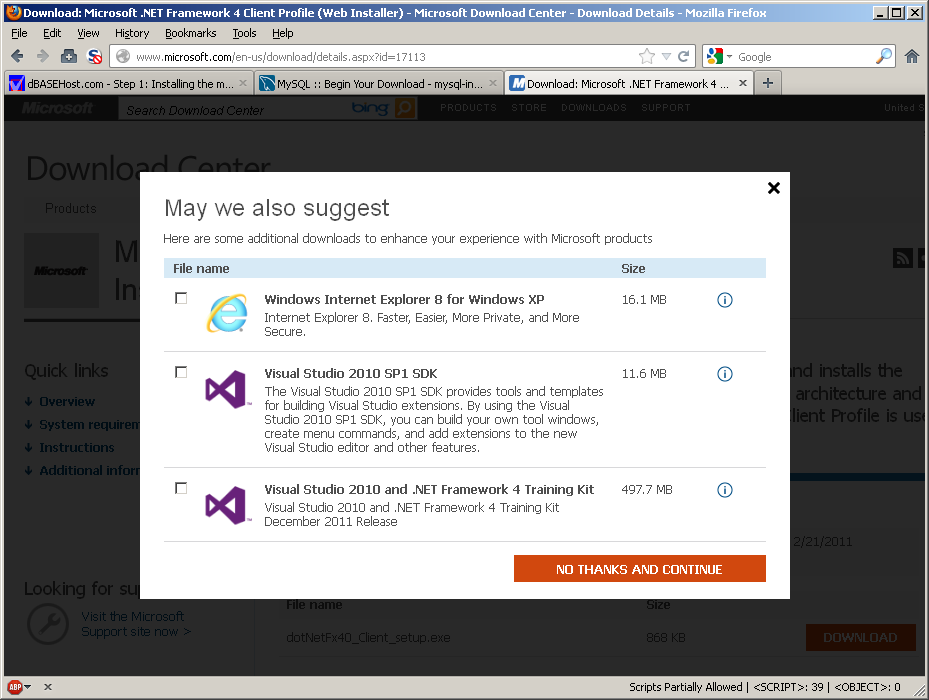Visit the Microsoft Support site now link
The width and height of the screenshot is (929, 700).
136,624
